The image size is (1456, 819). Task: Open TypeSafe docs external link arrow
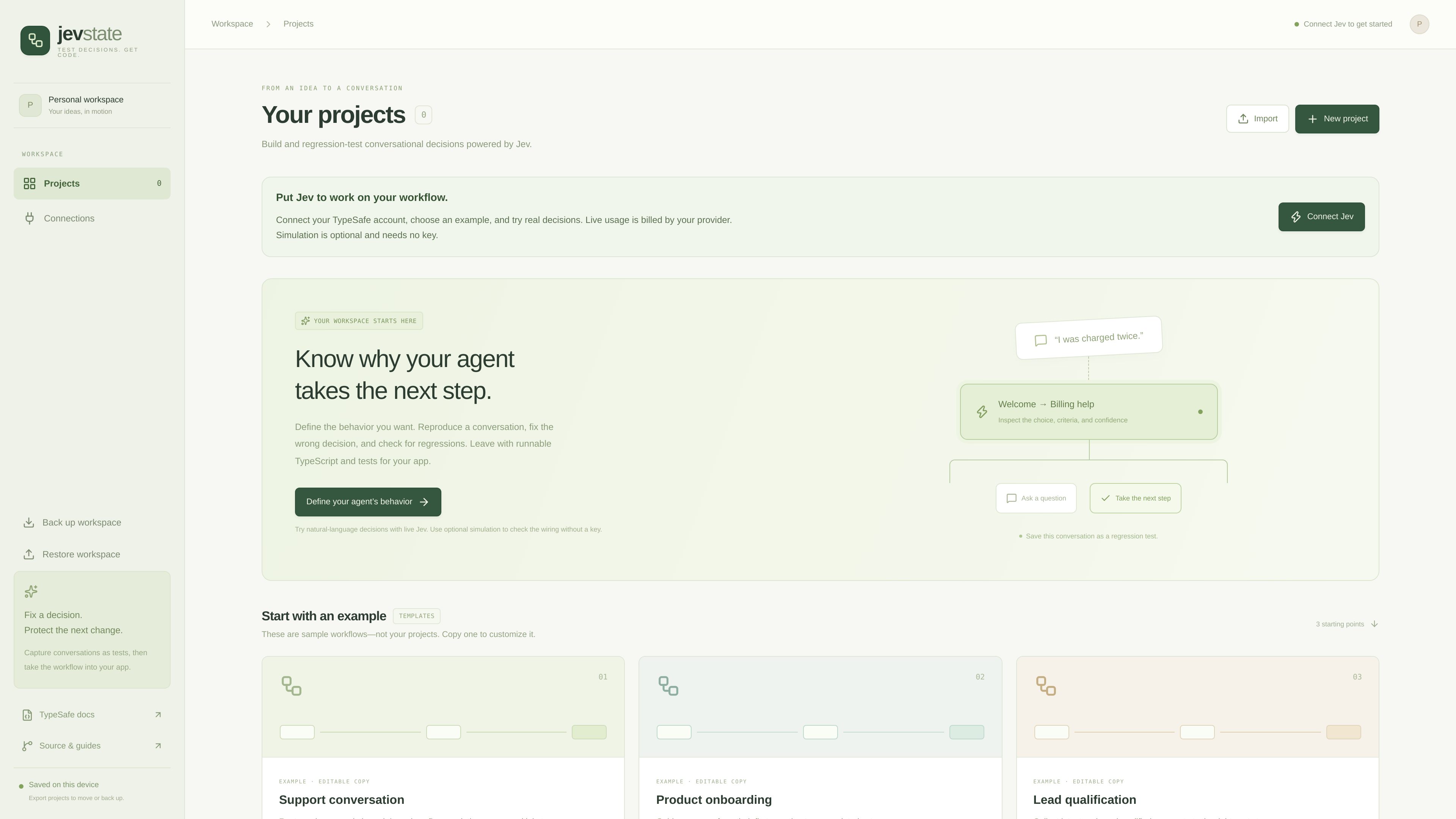click(158, 715)
